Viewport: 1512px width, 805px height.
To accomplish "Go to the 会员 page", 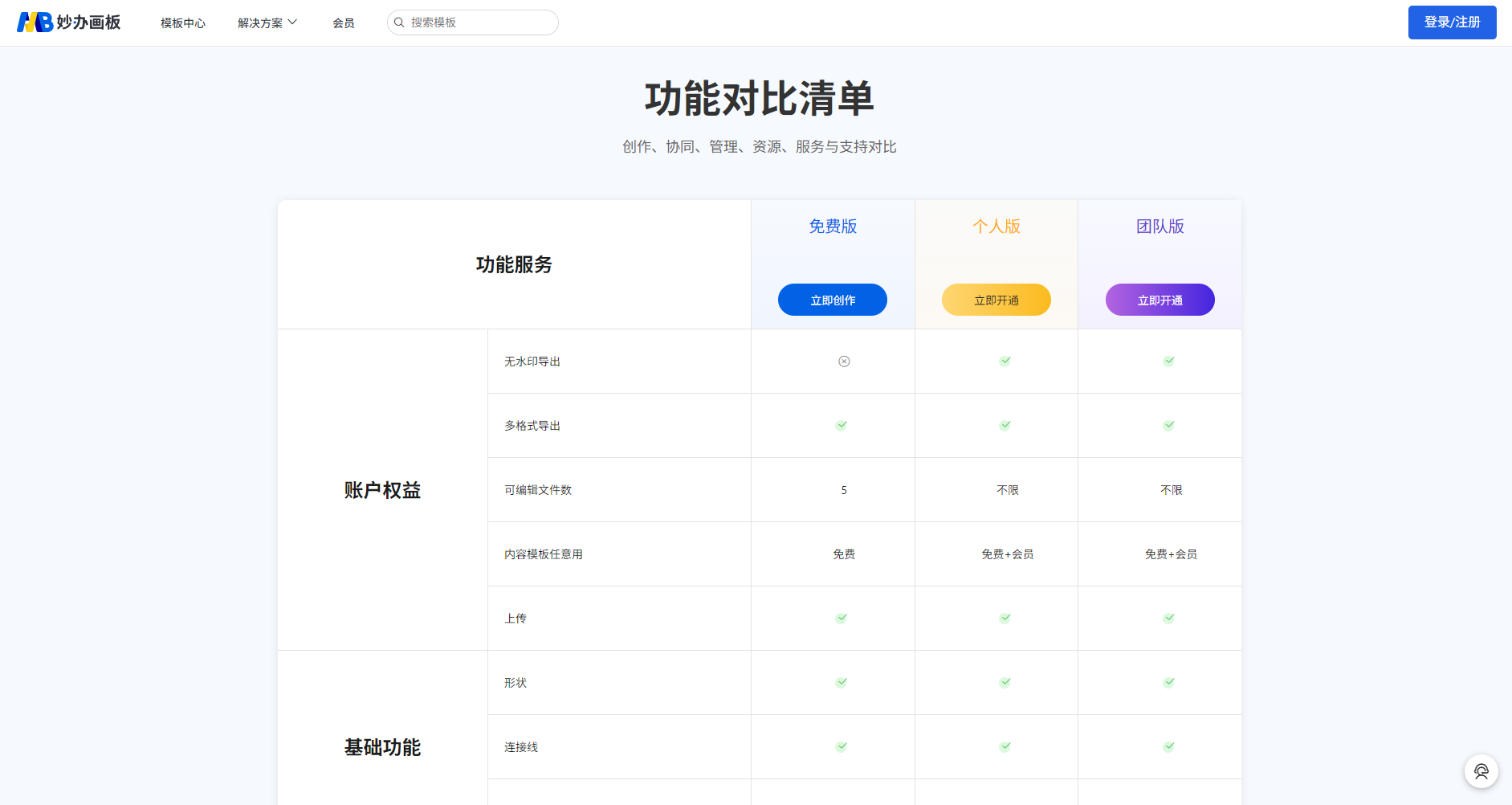I will point(344,23).
